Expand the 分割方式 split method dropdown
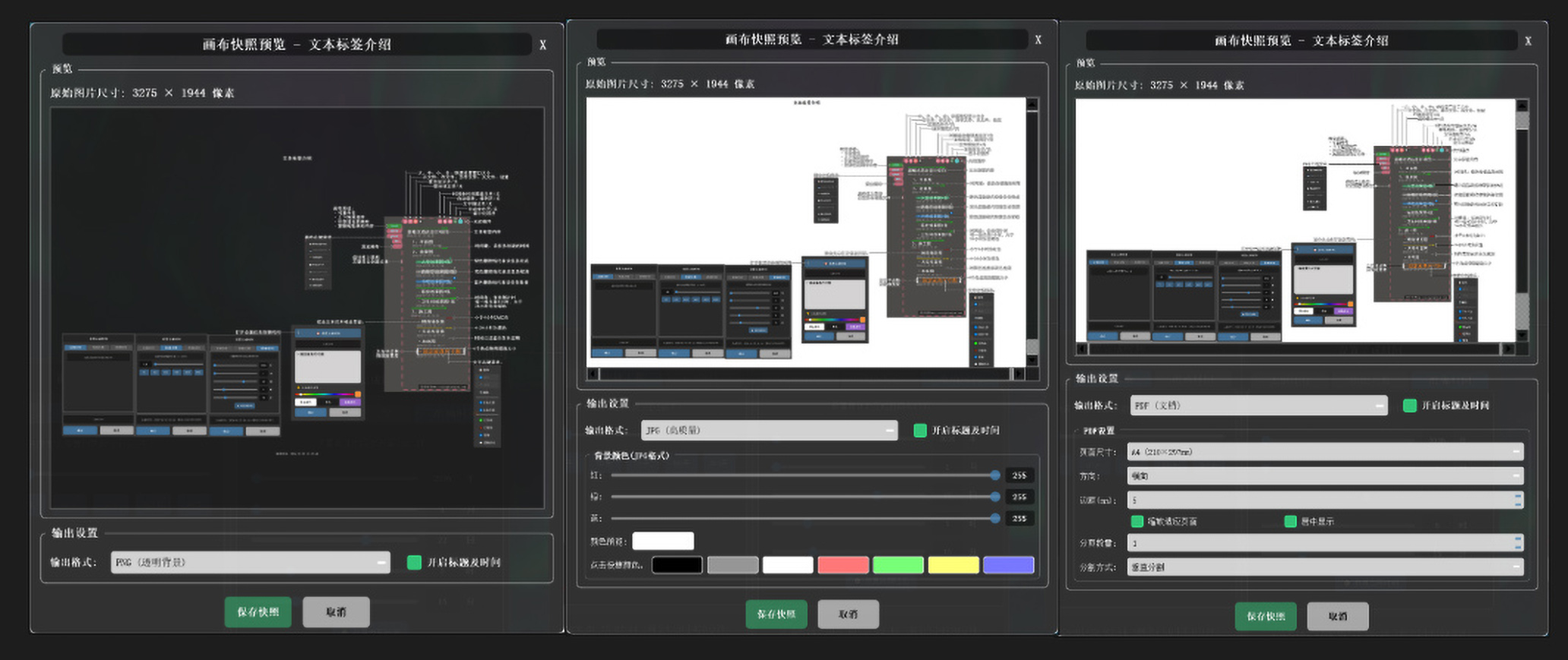Viewport: 1568px width, 660px height. (x=1325, y=567)
